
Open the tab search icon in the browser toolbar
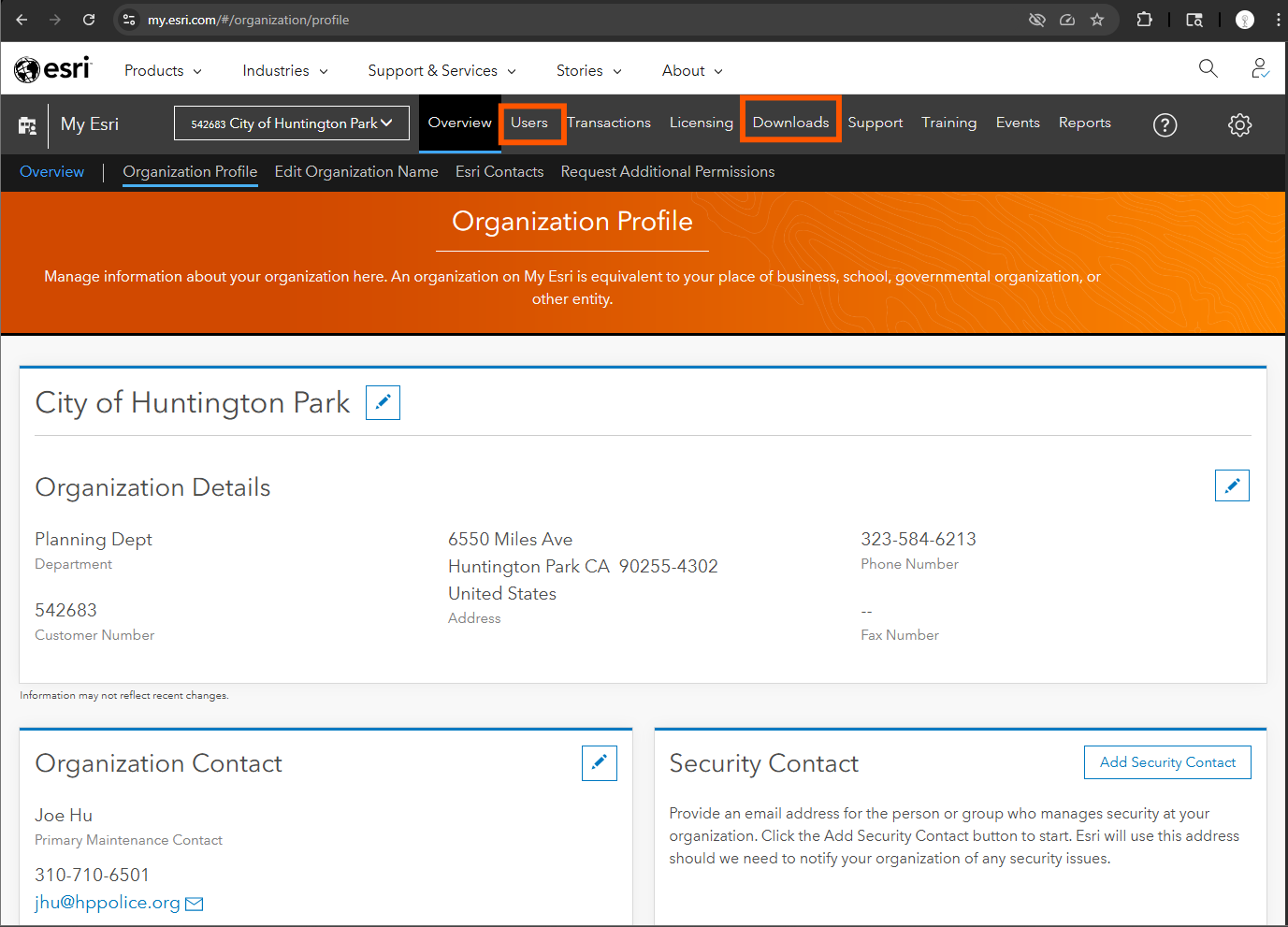pyautogui.click(x=1194, y=20)
